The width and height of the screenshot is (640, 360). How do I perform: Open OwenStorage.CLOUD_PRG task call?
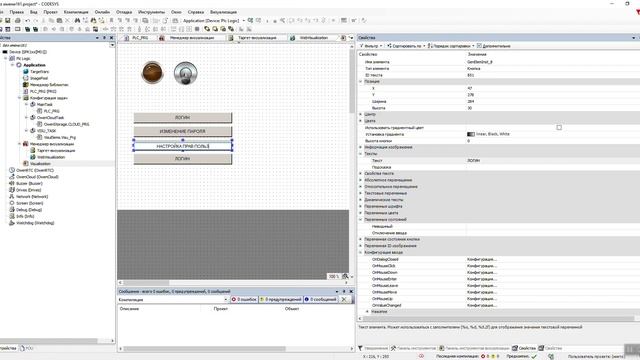pyautogui.click(x=66, y=124)
